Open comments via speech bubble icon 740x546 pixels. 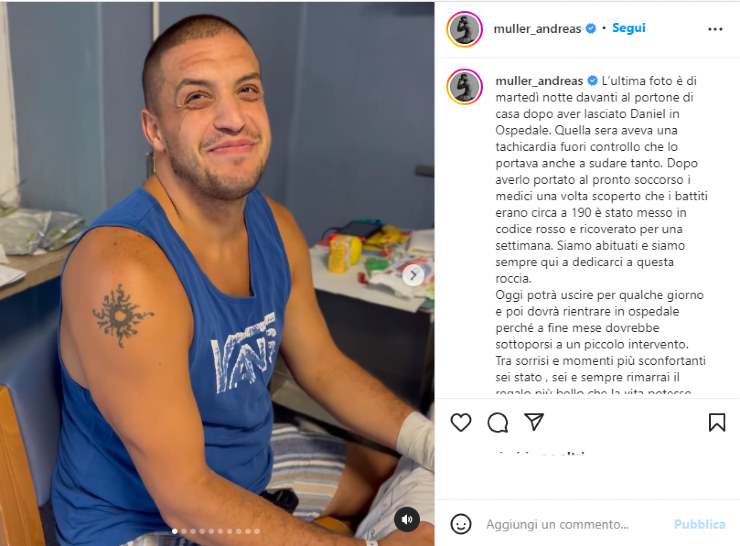(x=497, y=422)
